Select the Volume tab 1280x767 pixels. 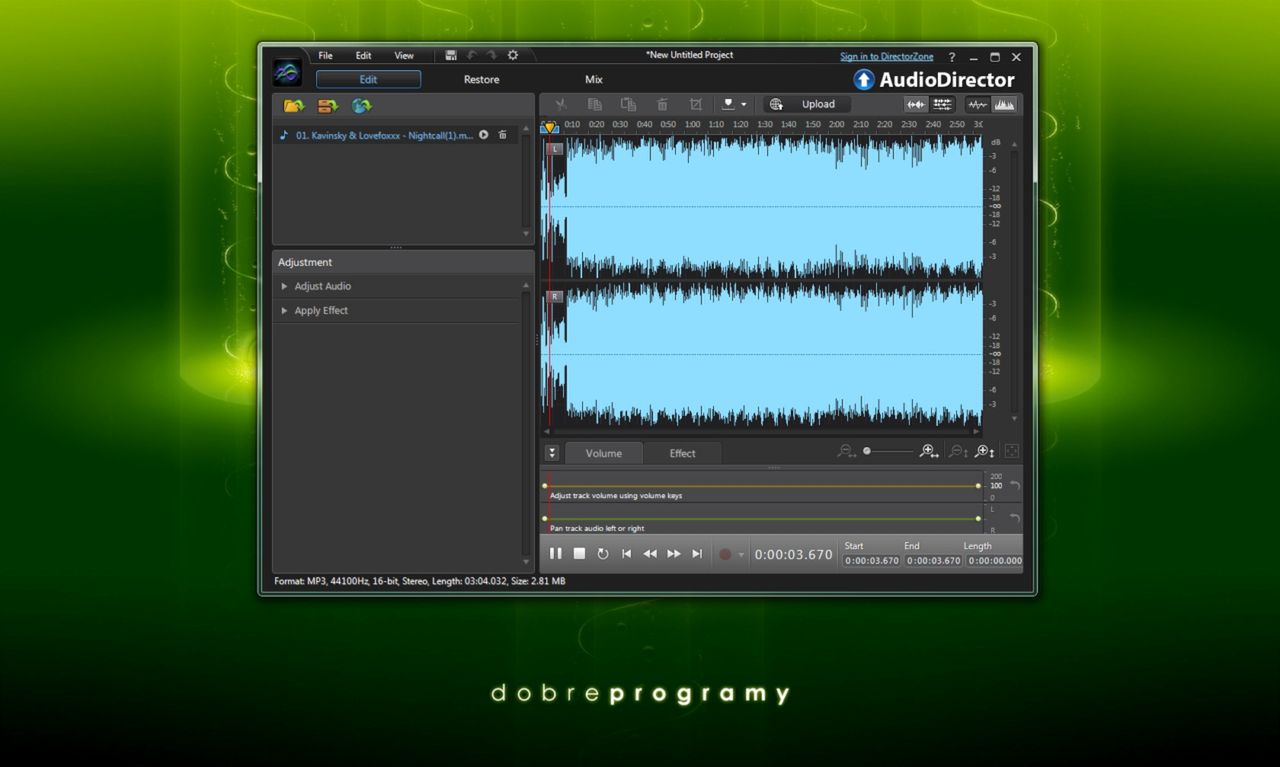point(604,453)
